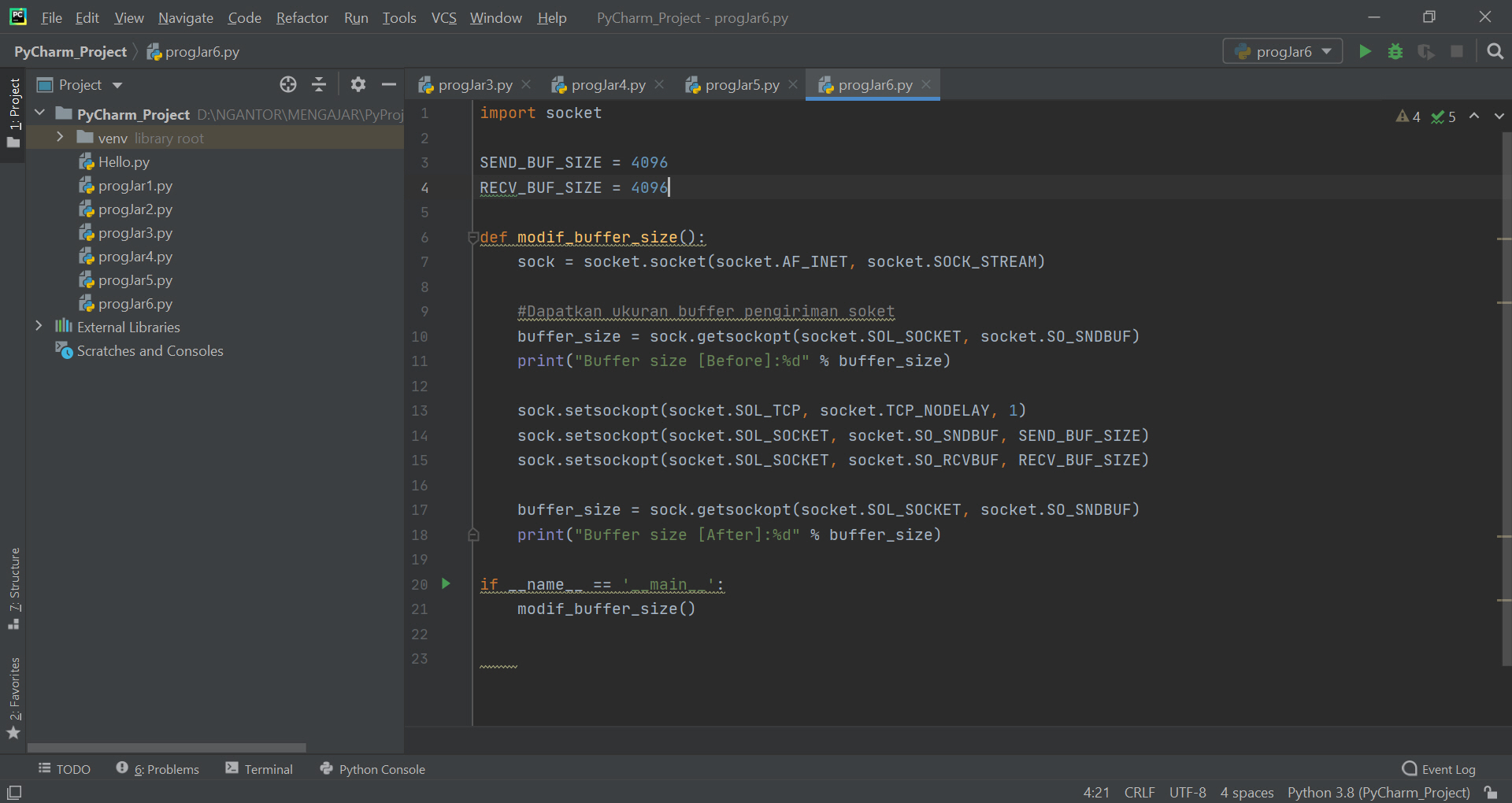Screen dimensions: 1512x803
Task: Toggle tool window bars in bottom-left corner
Action: pyautogui.click(x=14, y=792)
